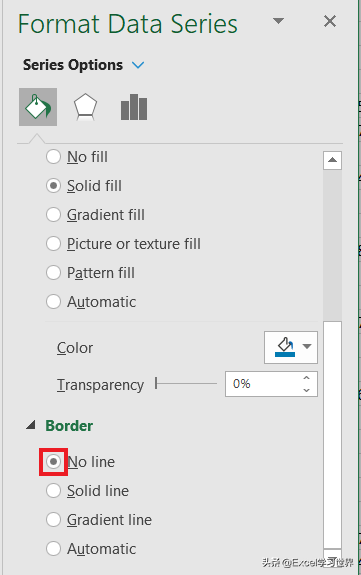Viewport: 361px width, 575px height.
Task: Expand the Series Options chevron menu
Action: [x=138, y=65]
